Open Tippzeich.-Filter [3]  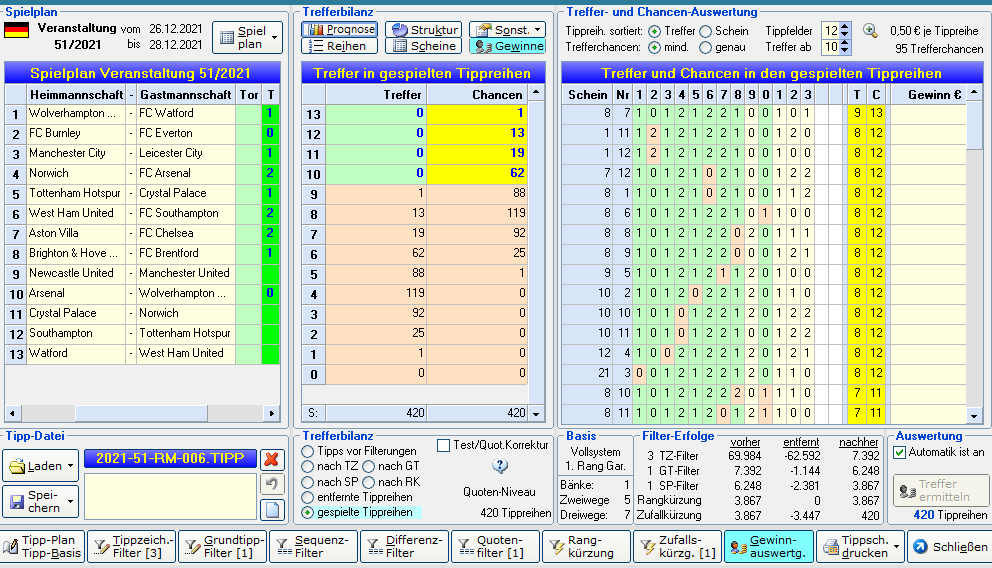132,546
